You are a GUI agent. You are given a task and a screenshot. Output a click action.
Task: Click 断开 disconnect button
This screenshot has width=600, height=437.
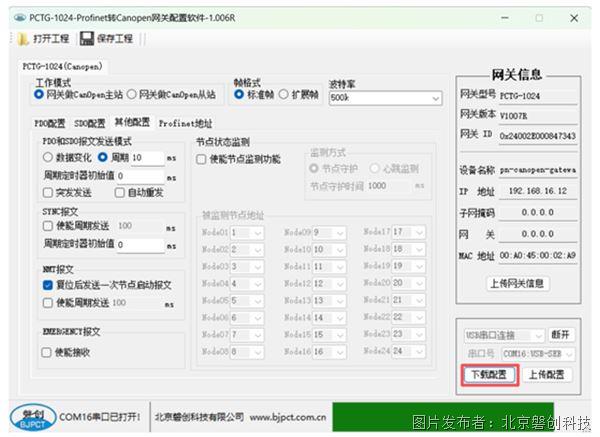(561, 335)
